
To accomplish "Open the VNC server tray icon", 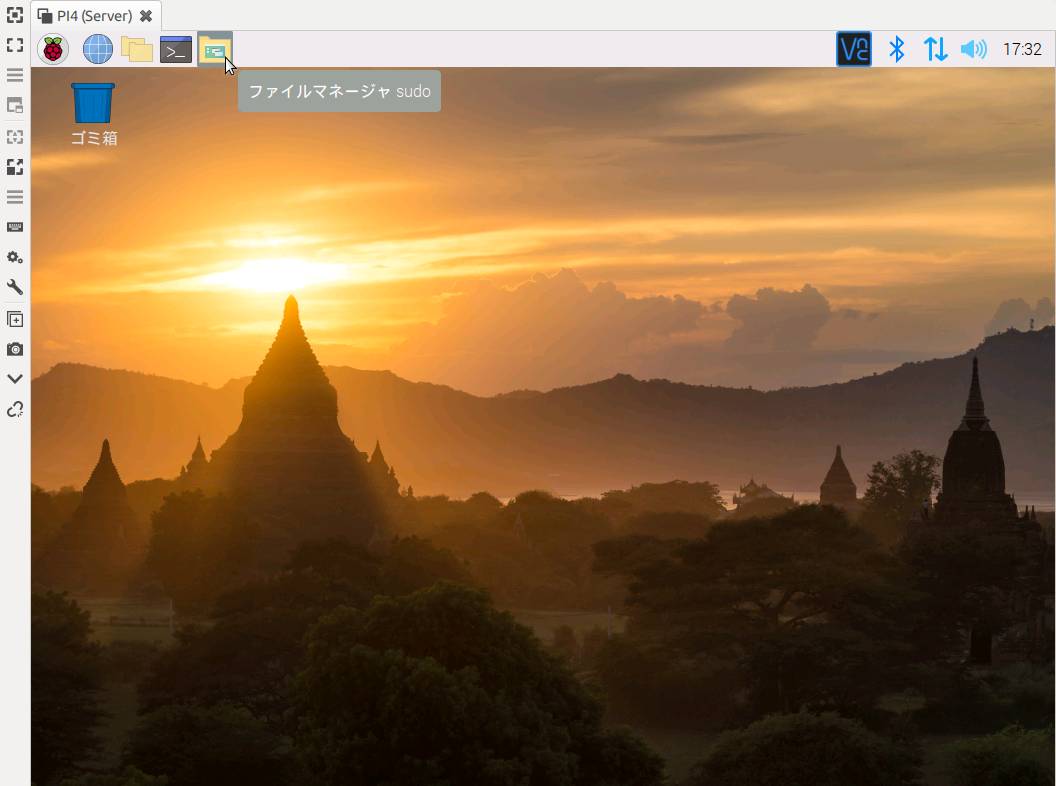I will 853,49.
